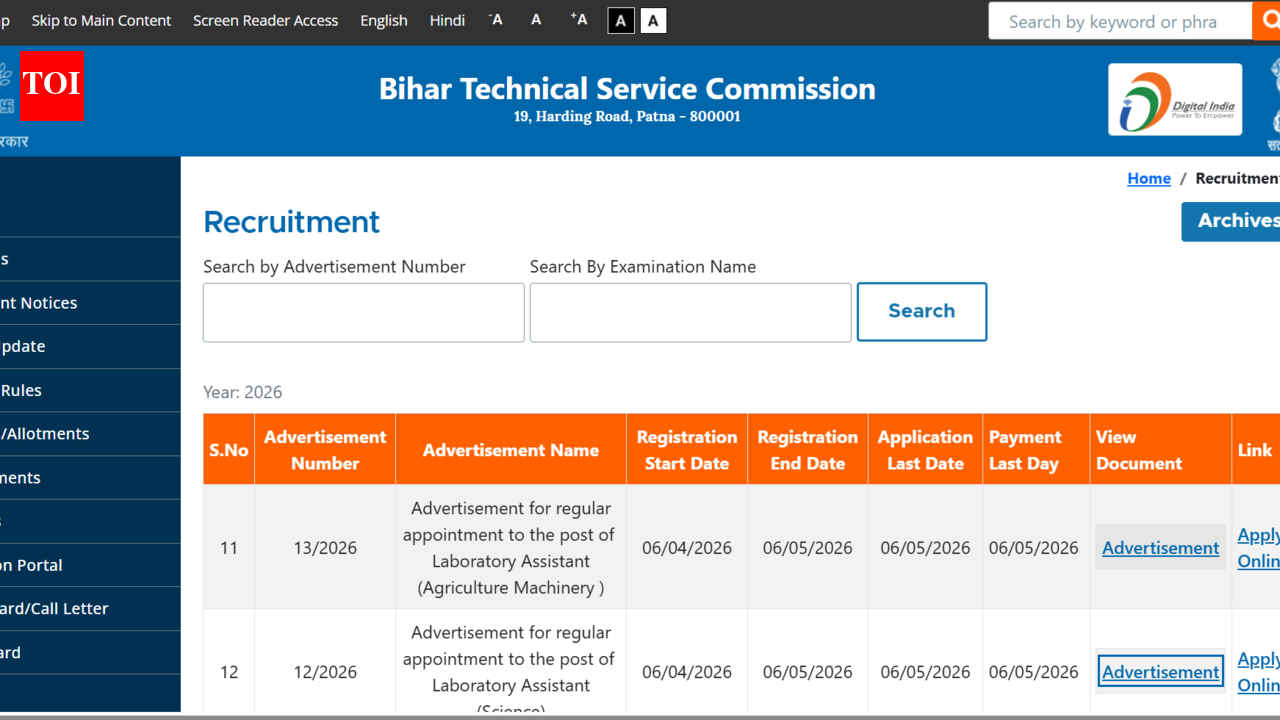The width and height of the screenshot is (1280, 720).
Task: Click the Registration End Date header
Action: (x=808, y=450)
